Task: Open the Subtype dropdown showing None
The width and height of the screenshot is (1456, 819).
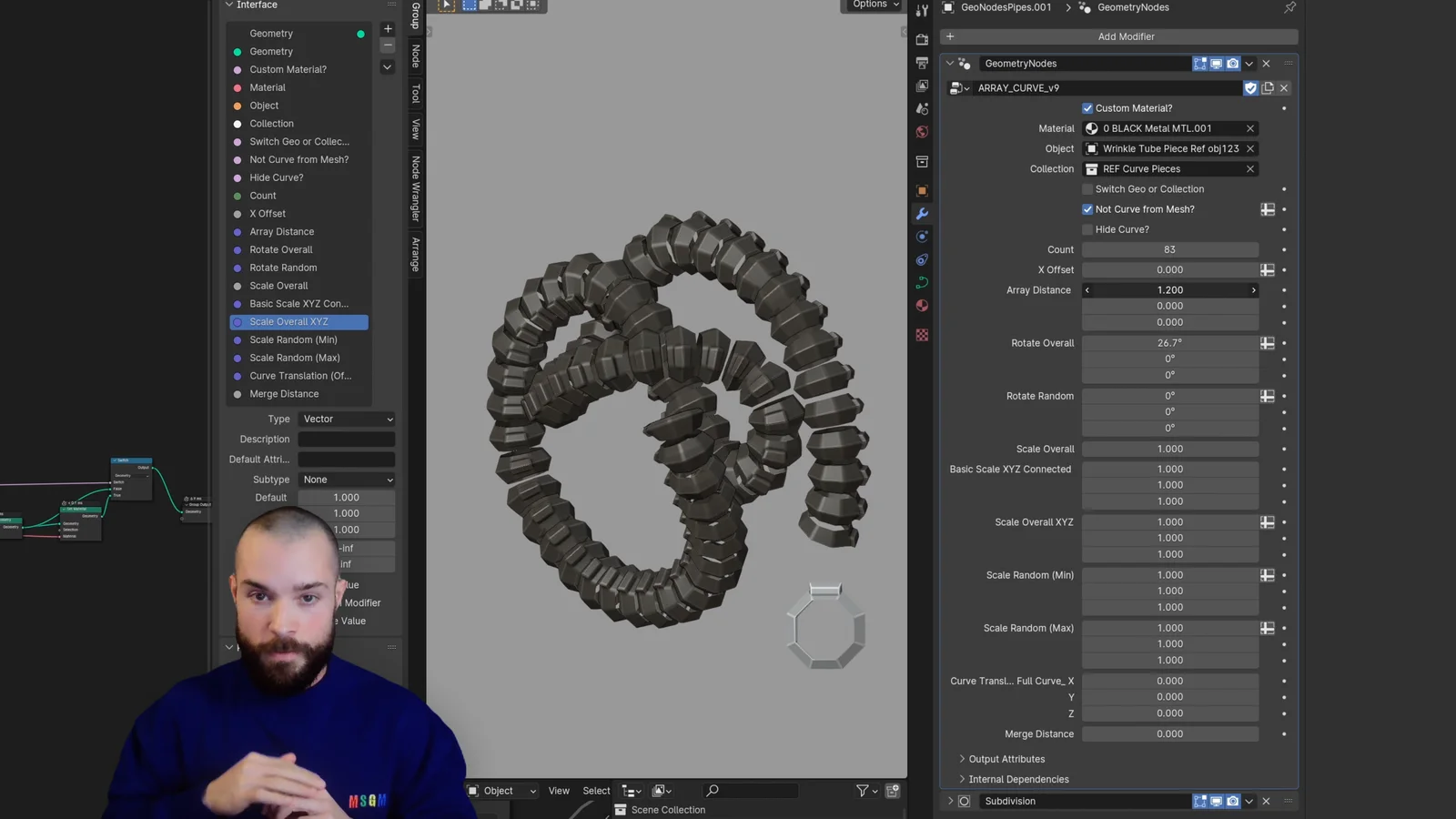Action: click(x=346, y=479)
